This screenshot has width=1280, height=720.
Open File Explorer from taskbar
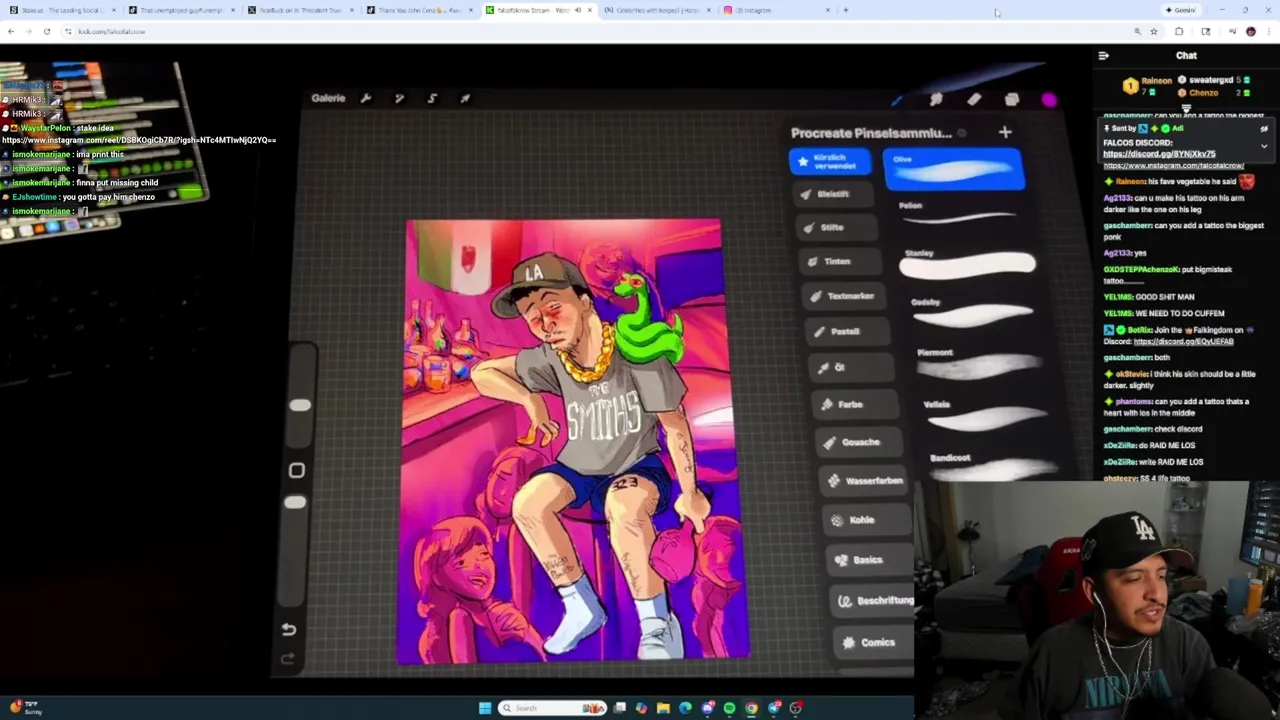(663, 708)
